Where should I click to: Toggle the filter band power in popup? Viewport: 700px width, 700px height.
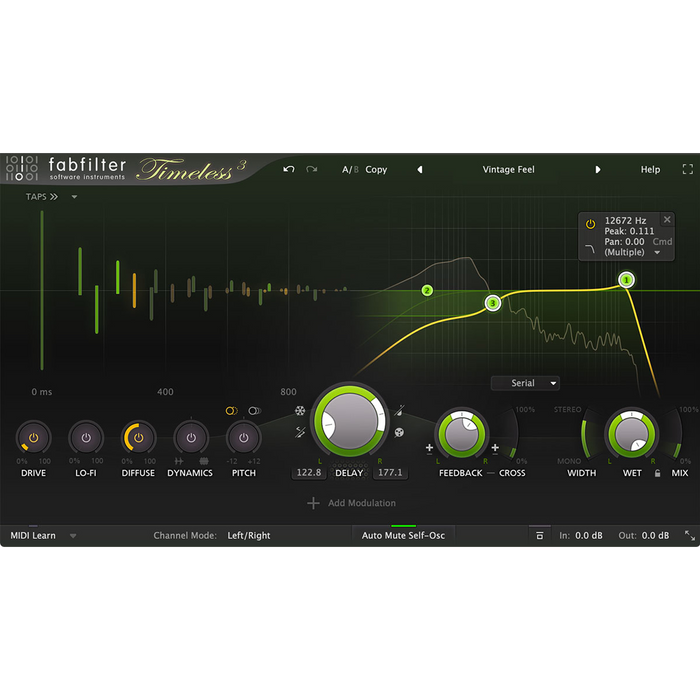(590, 224)
